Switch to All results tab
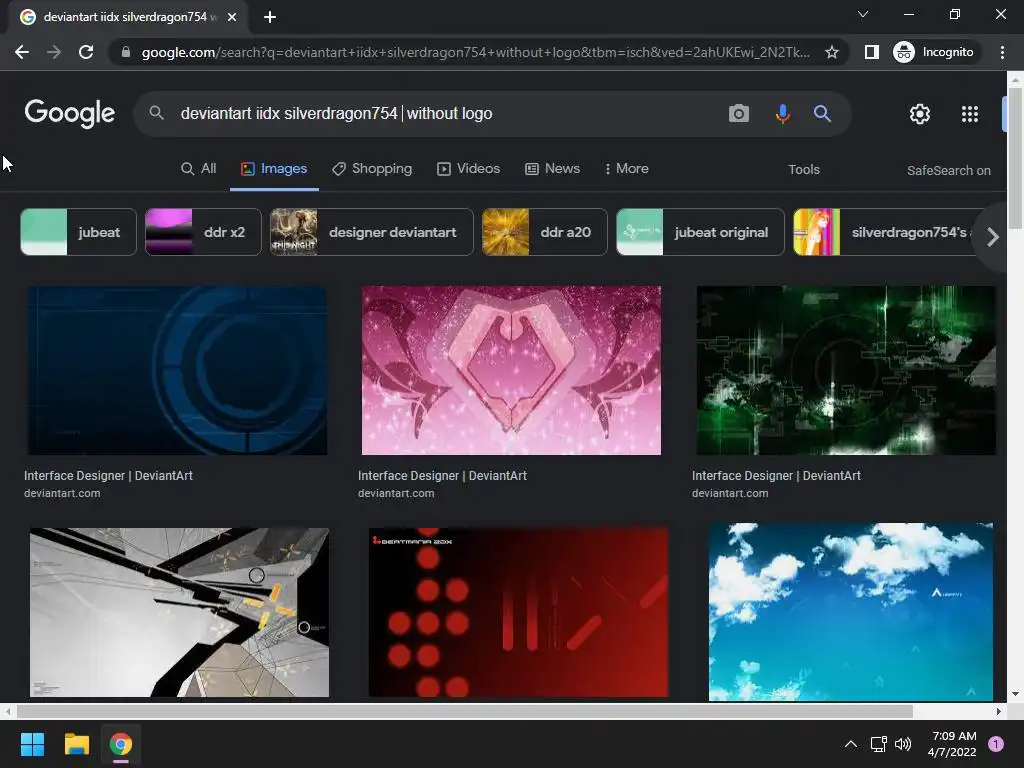 point(199,168)
